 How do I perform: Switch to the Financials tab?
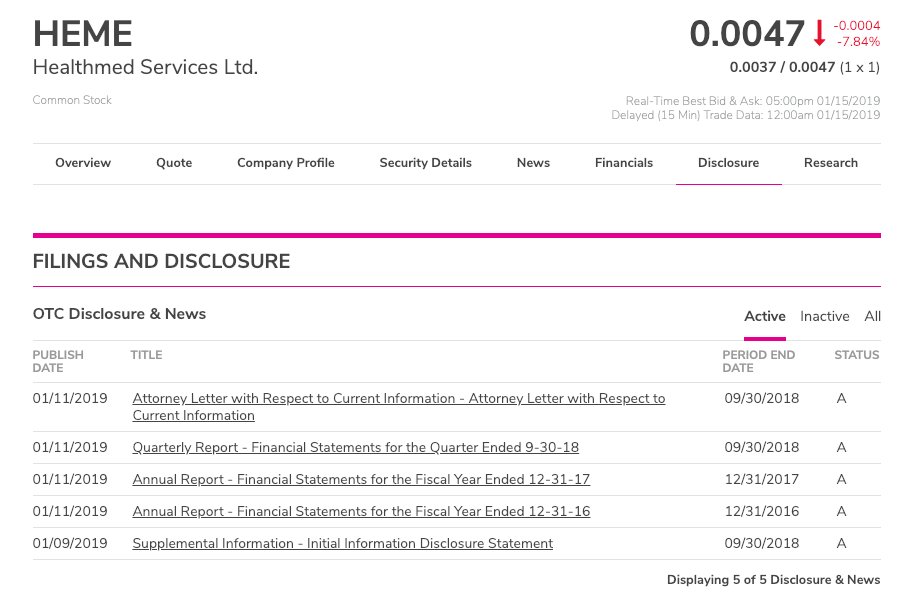click(624, 163)
